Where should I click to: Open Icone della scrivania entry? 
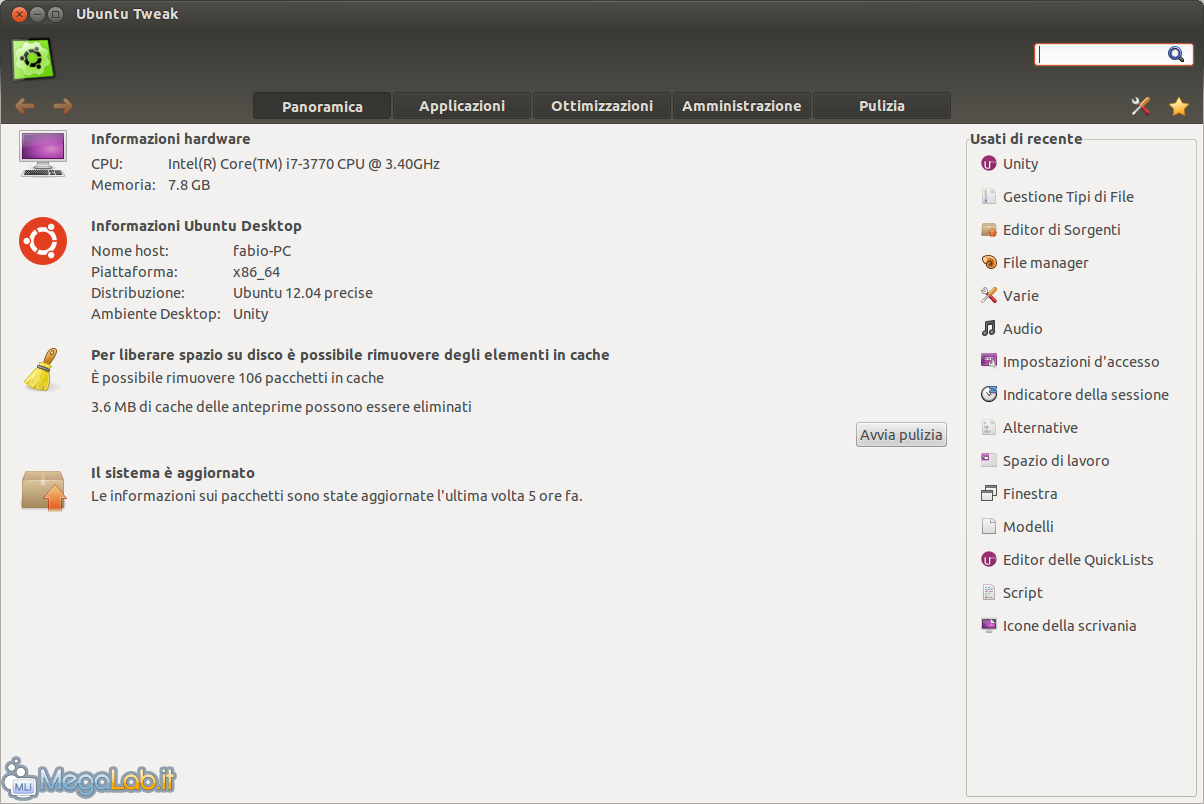coord(1070,626)
